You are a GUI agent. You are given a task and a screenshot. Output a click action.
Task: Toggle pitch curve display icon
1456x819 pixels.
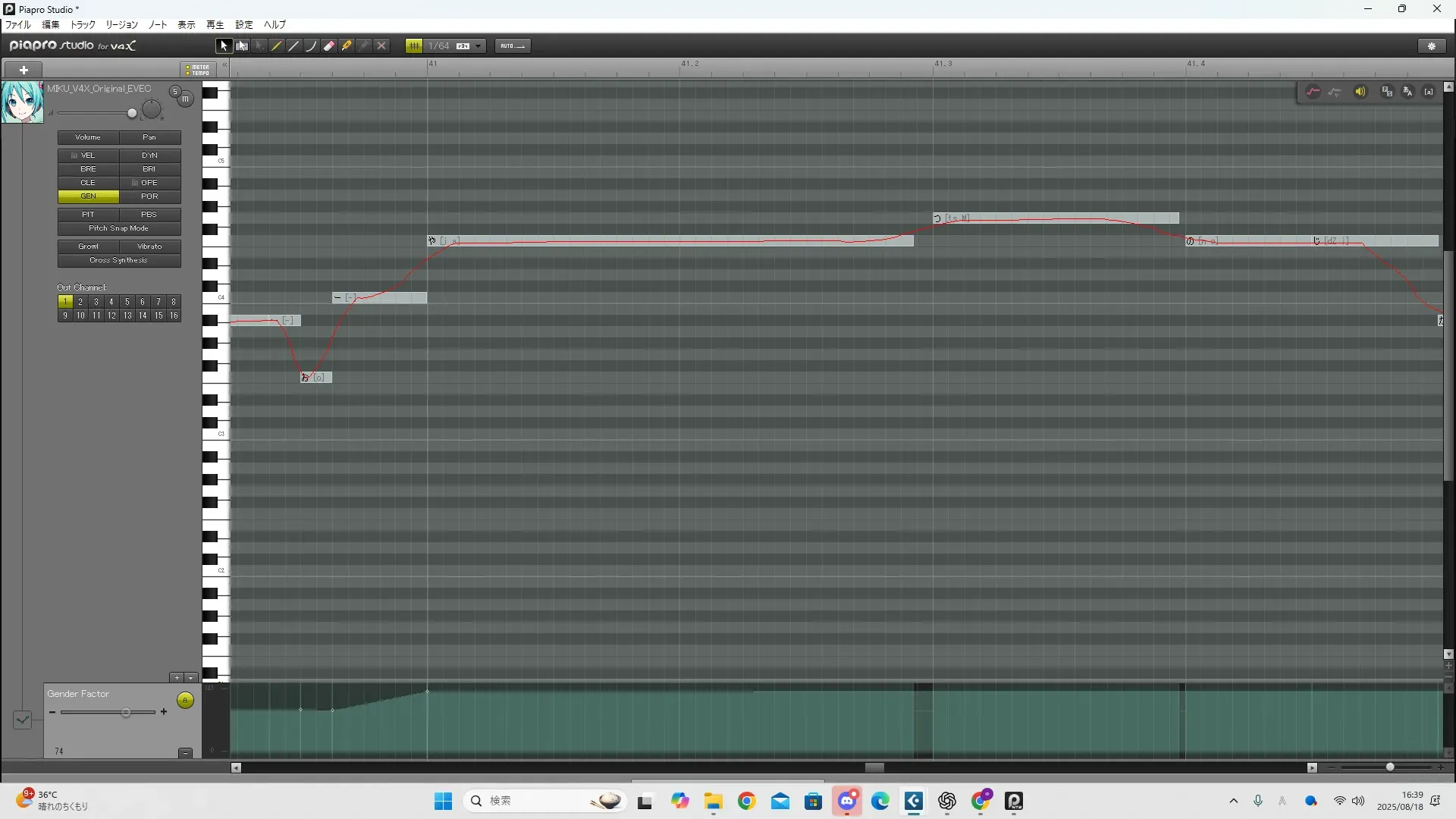[x=1313, y=92]
